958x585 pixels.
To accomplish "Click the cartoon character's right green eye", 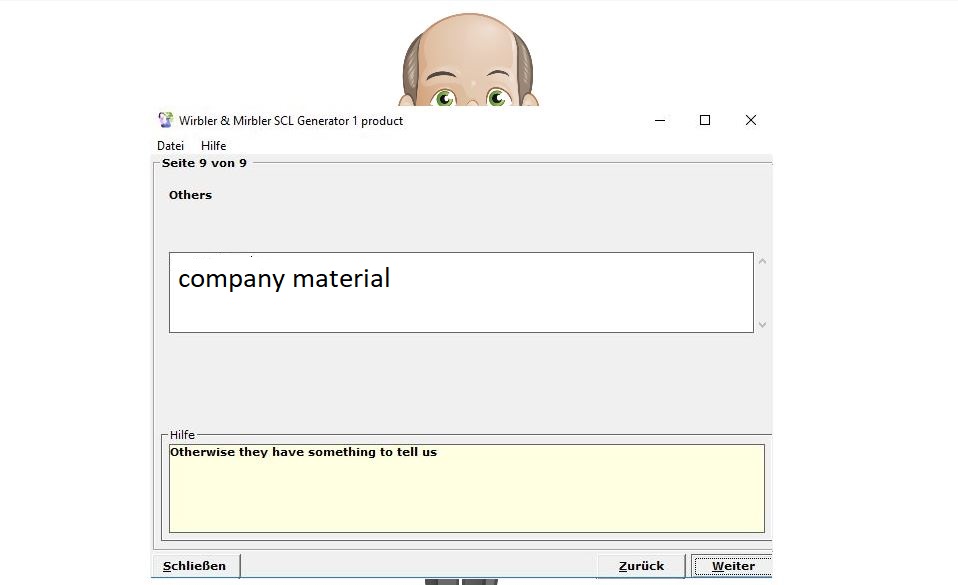I will [497, 97].
